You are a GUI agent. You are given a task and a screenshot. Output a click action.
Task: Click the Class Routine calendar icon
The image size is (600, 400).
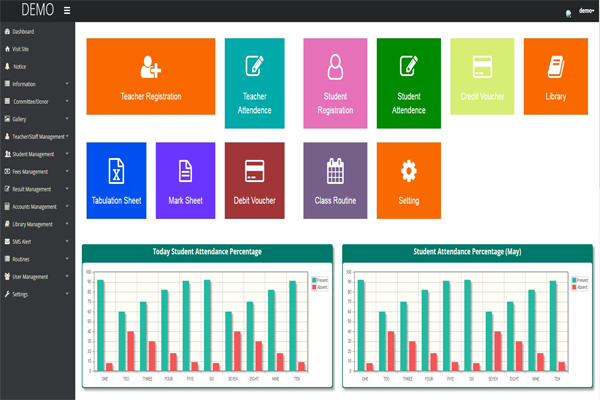pyautogui.click(x=335, y=171)
